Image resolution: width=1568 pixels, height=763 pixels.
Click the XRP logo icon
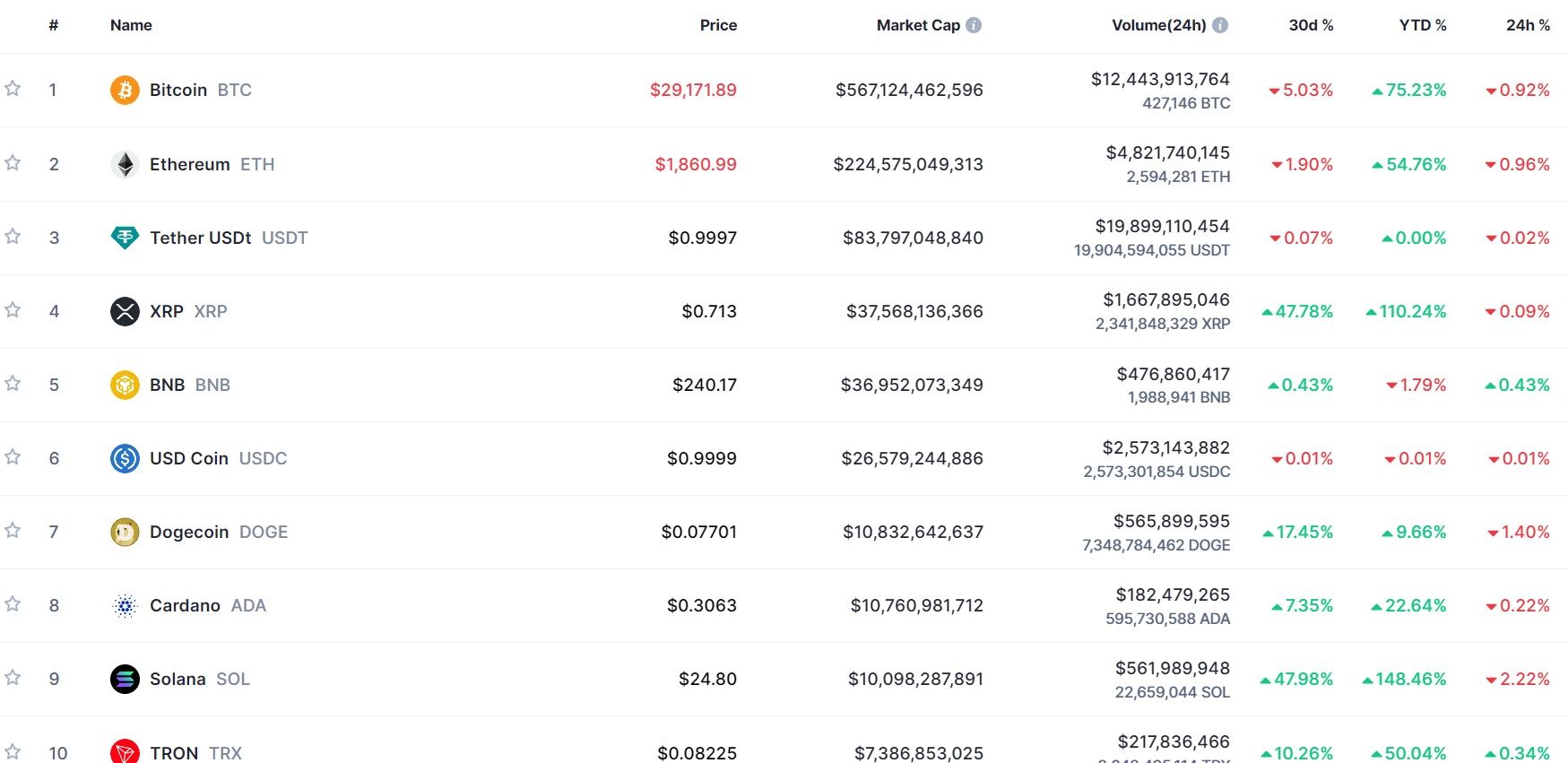coord(125,311)
